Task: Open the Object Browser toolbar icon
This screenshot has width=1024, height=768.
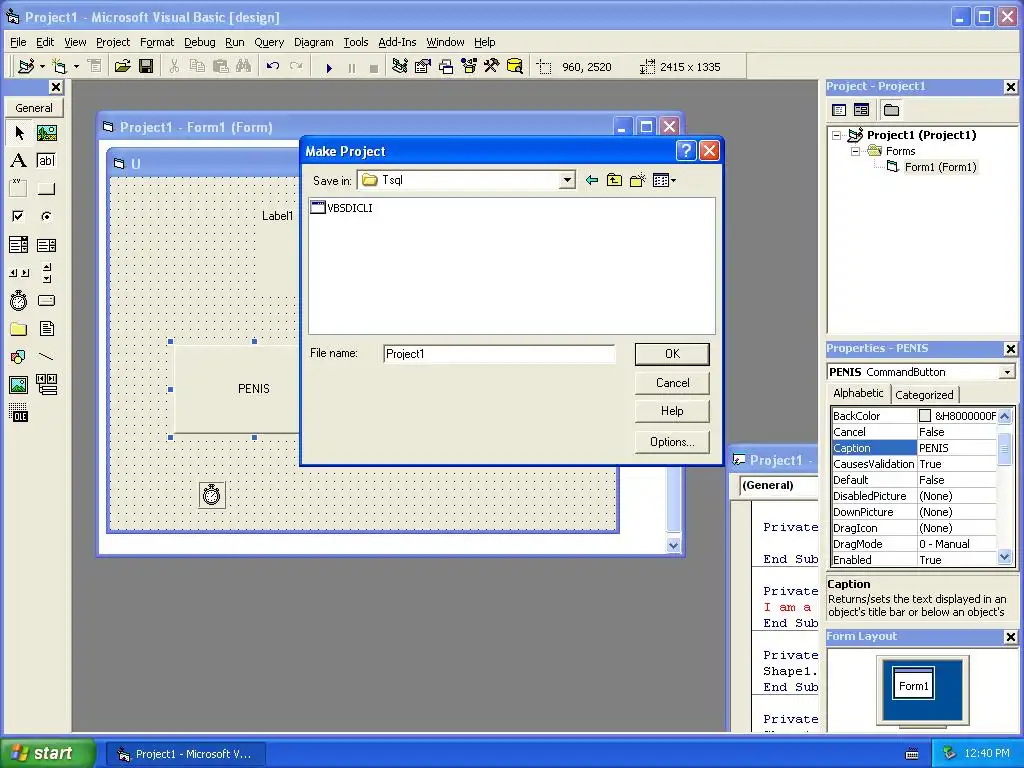Action: [469, 67]
